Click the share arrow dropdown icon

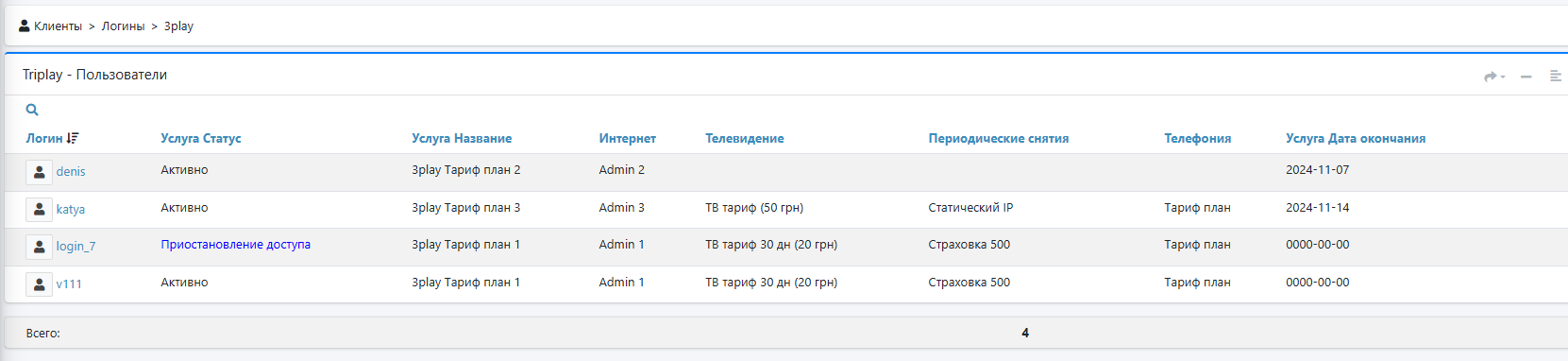coord(1494,77)
